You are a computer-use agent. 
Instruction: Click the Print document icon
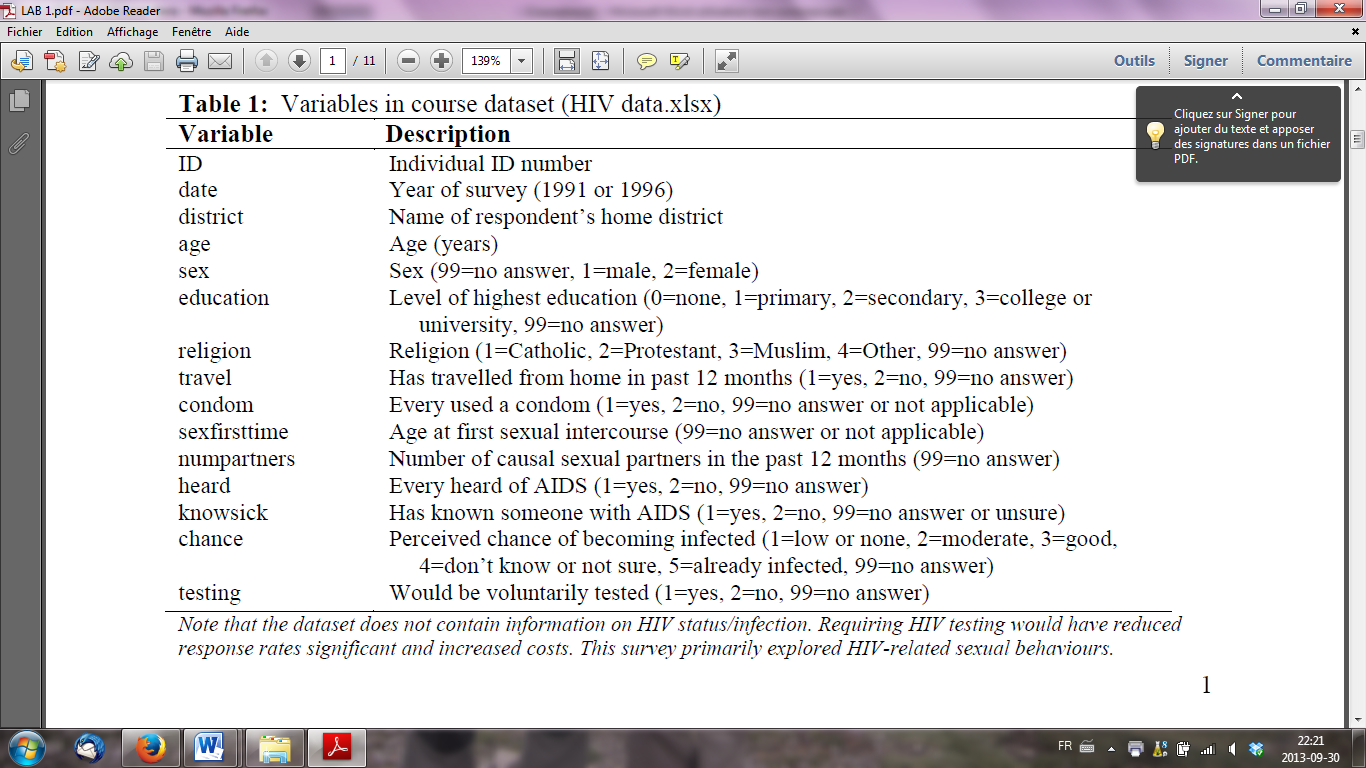(187, 61)
